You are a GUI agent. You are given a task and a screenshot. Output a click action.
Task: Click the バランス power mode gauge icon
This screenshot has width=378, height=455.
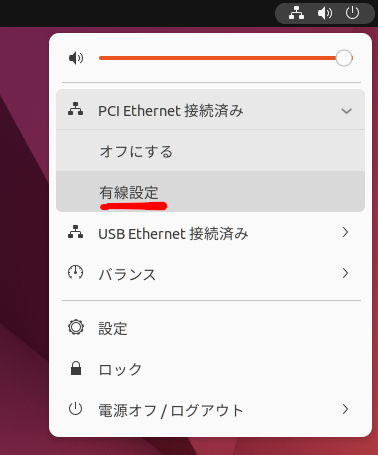pos(76,272)
